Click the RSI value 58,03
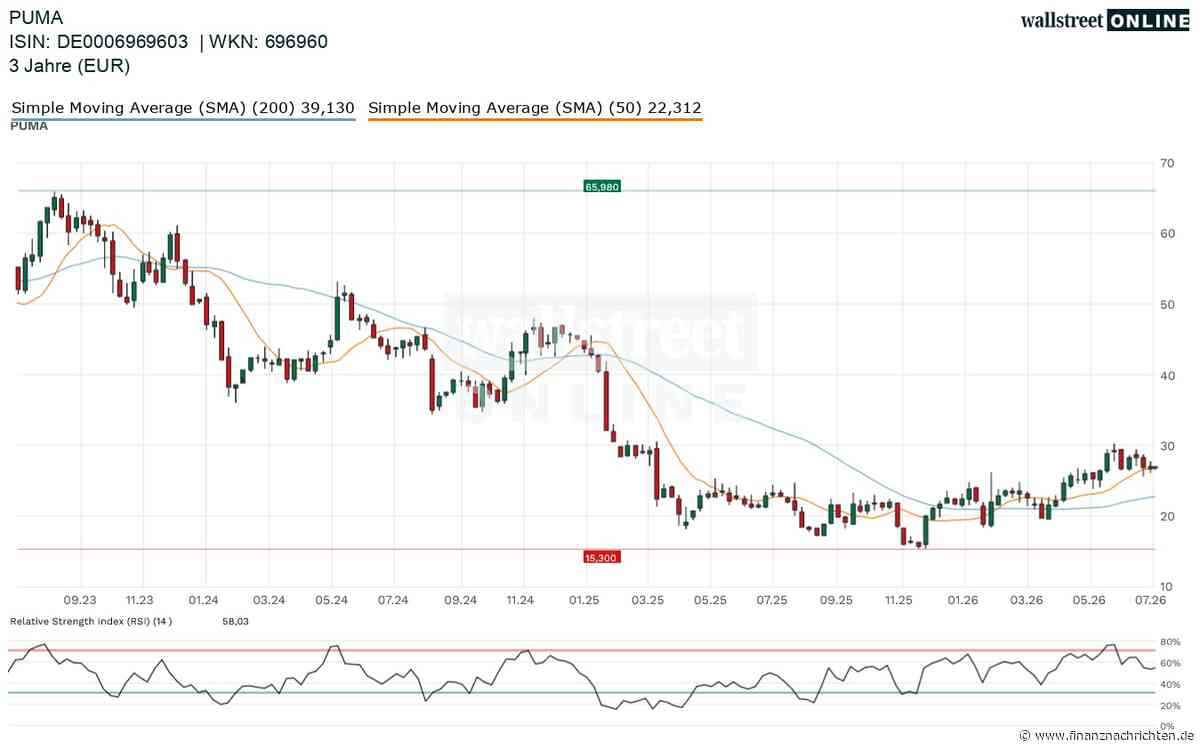This screenshot has height=750, width=1200. tap(235, 621)
